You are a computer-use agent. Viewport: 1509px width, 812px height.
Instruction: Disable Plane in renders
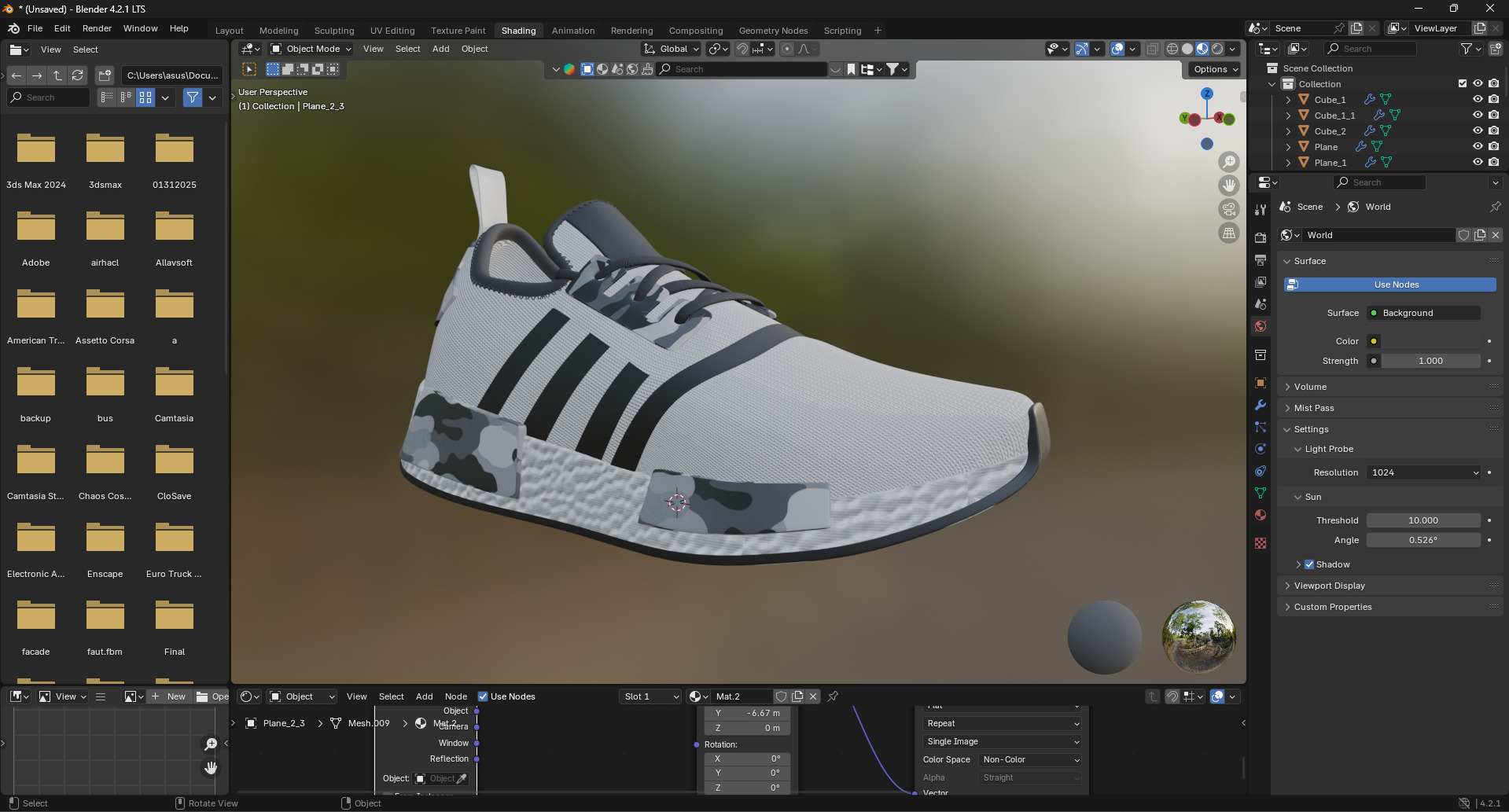(1493, 147)
